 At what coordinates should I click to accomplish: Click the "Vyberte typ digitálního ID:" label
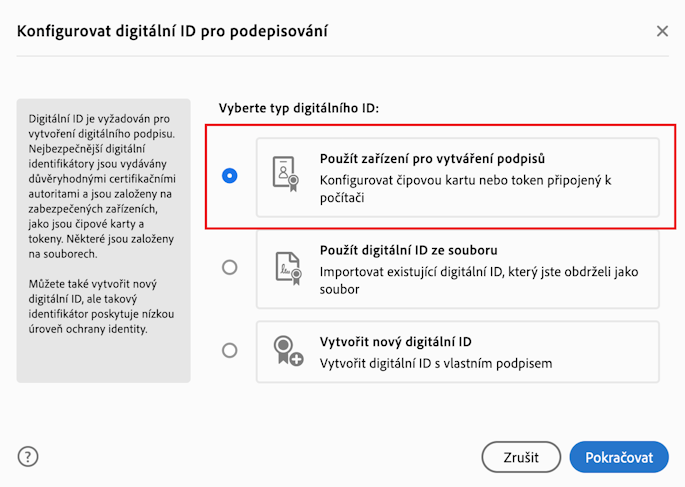coord(299,107)
